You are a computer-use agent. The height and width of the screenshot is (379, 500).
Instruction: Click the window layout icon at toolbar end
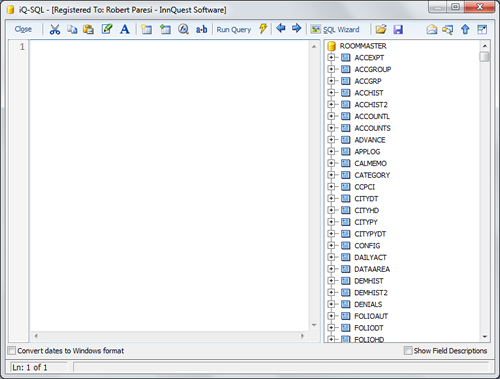482,29
